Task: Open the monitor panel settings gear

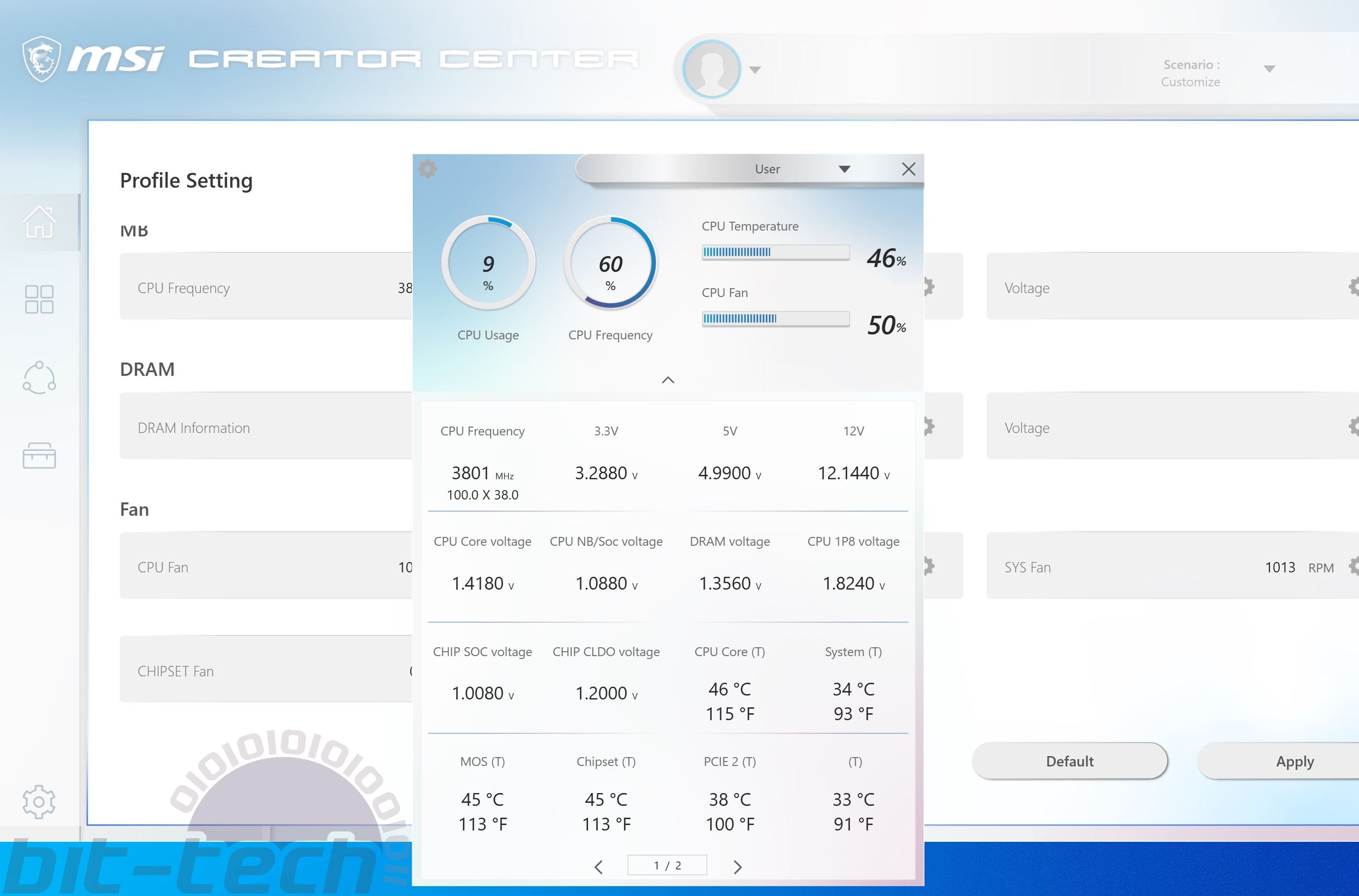Action: tap(427, 169)
